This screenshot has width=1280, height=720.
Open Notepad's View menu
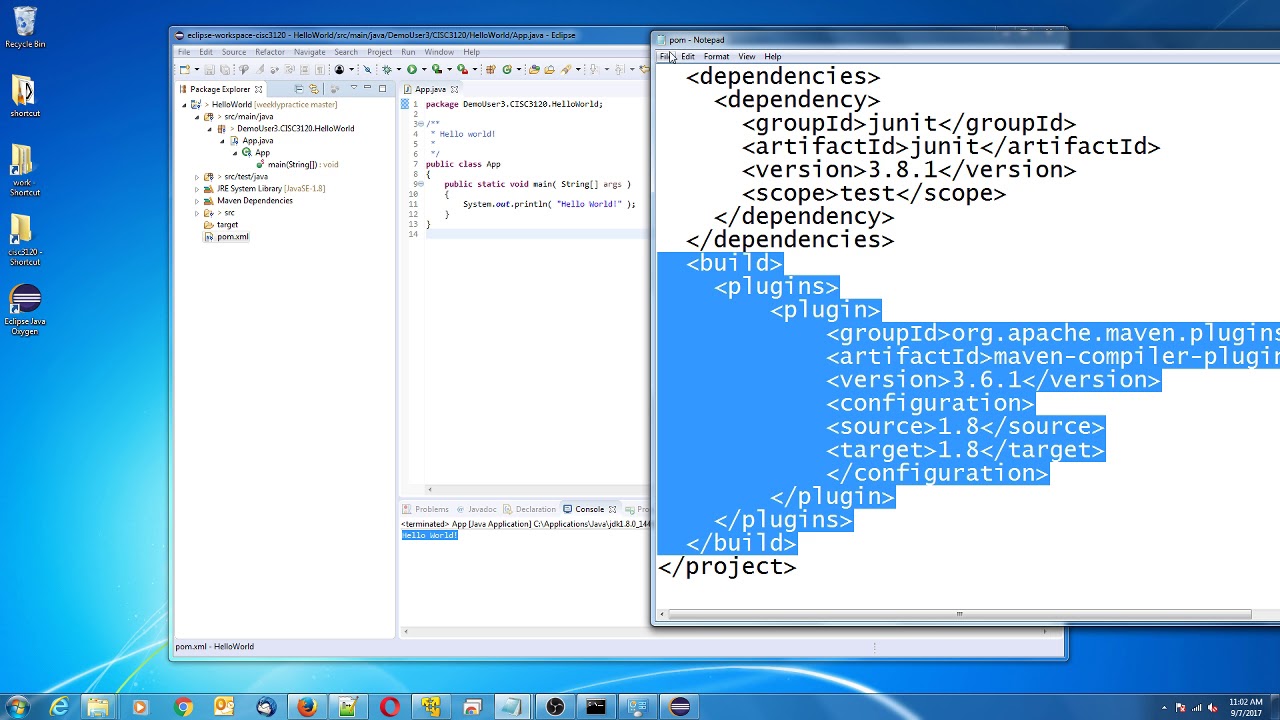pyautogui.click(x=747, y=56)
